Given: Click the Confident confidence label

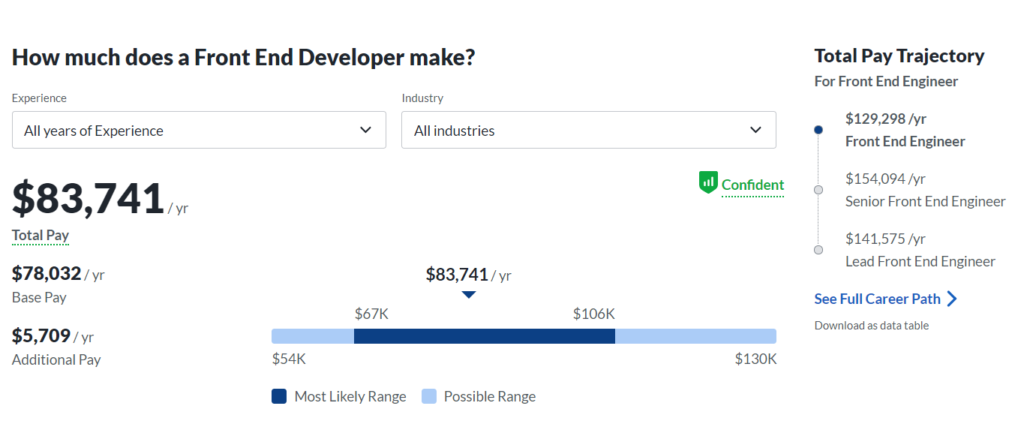Looking at the screenshot, I should (752, 185).
